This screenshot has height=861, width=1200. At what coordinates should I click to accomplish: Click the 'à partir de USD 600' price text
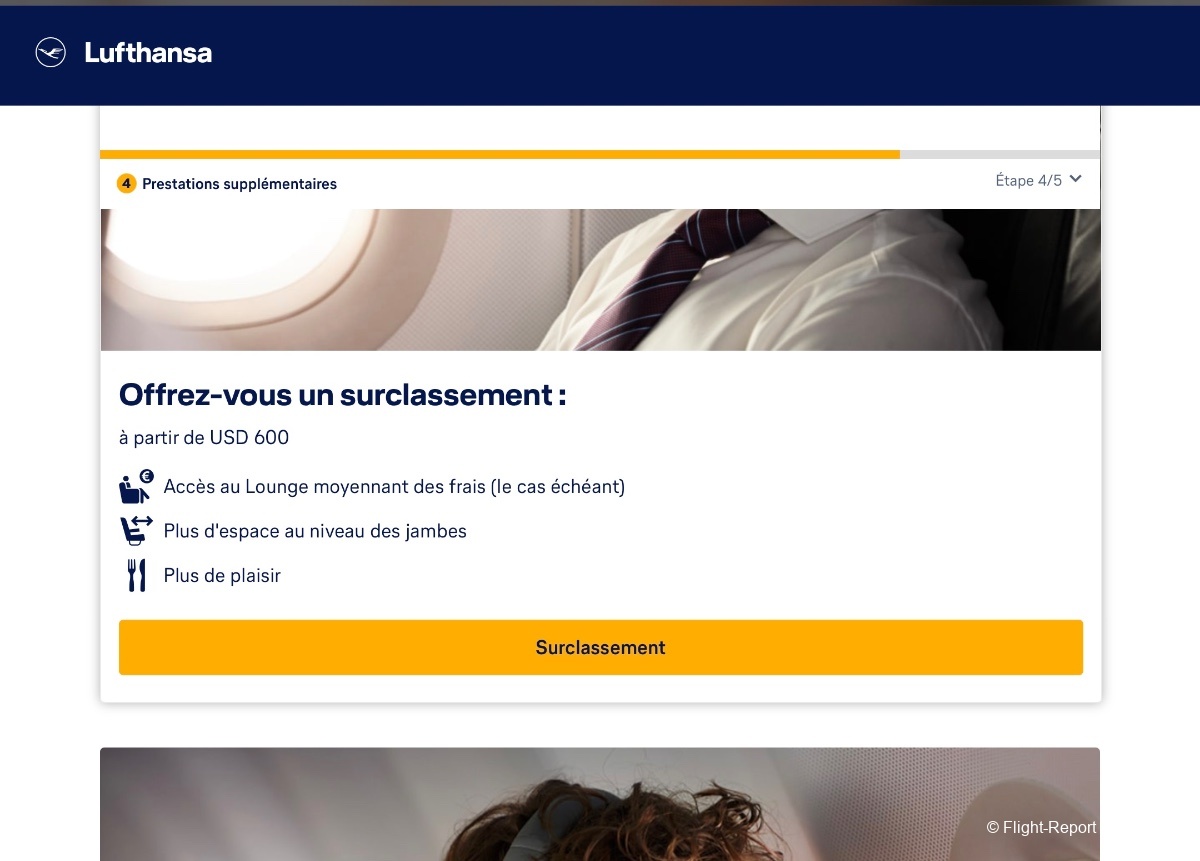coord(204,438)
